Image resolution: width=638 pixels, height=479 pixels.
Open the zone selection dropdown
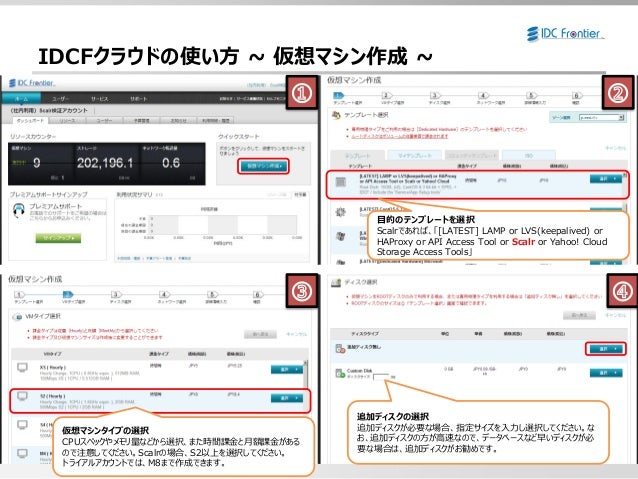[x=601, y=118]
